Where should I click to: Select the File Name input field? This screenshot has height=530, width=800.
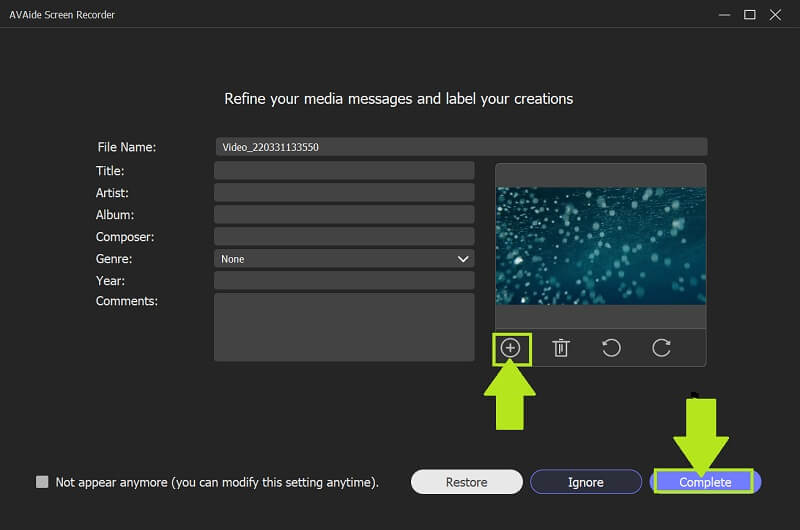point(460,147)
